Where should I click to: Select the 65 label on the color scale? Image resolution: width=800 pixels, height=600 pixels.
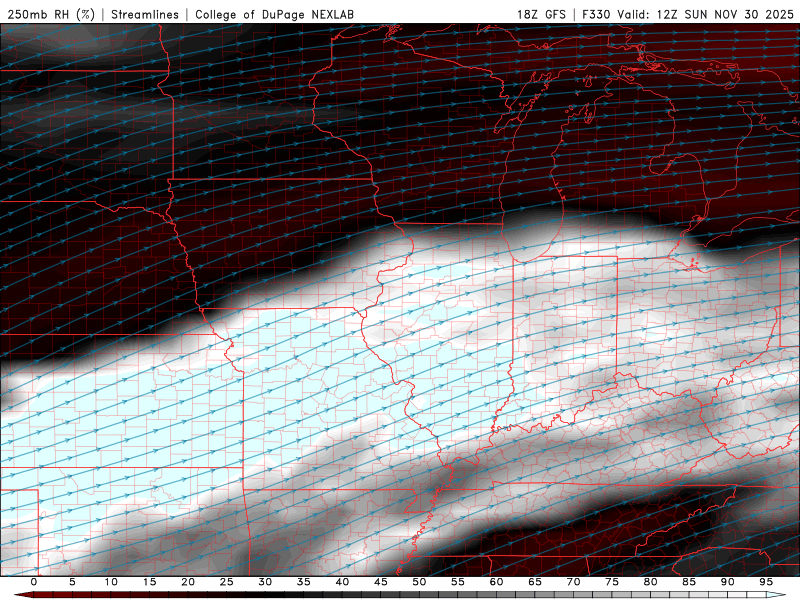[535, 582]
